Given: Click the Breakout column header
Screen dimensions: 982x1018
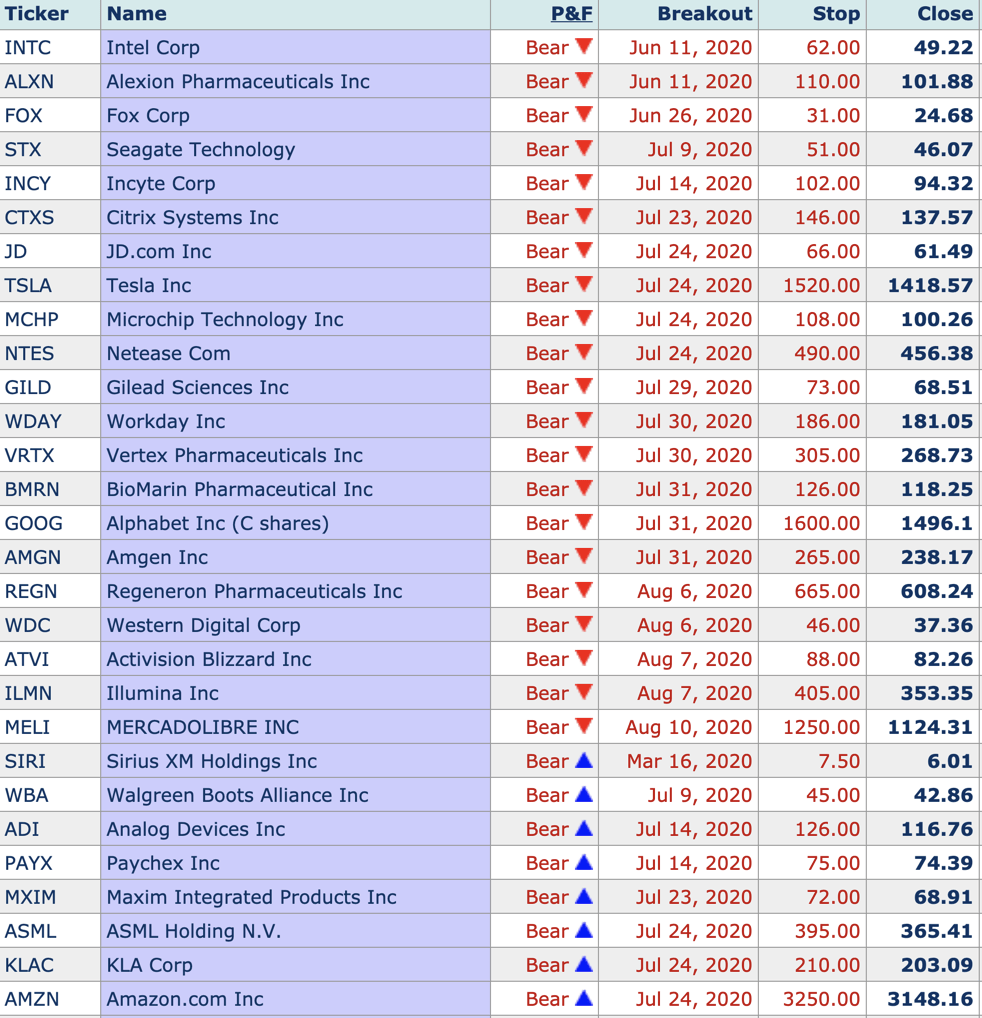Looking at the screenshot, I should [x=704, y=14].
